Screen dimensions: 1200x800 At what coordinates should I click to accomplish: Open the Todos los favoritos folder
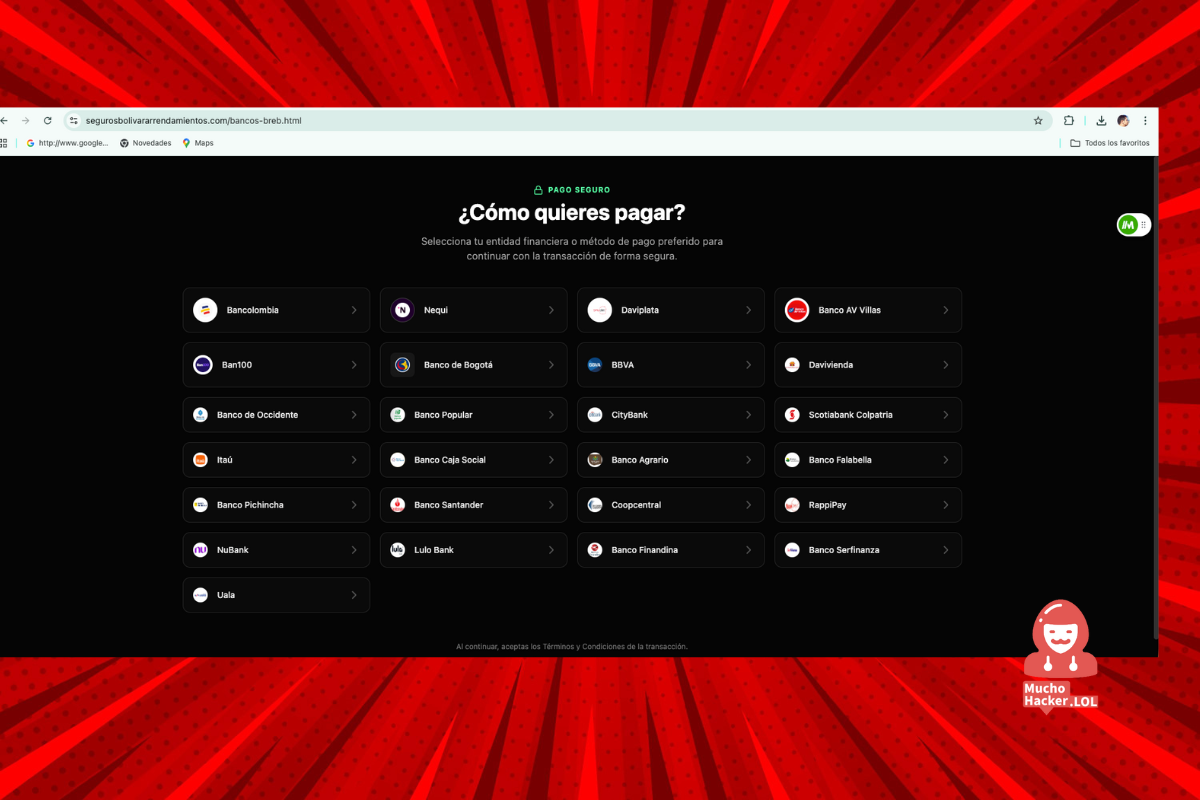pos(1110,143)
